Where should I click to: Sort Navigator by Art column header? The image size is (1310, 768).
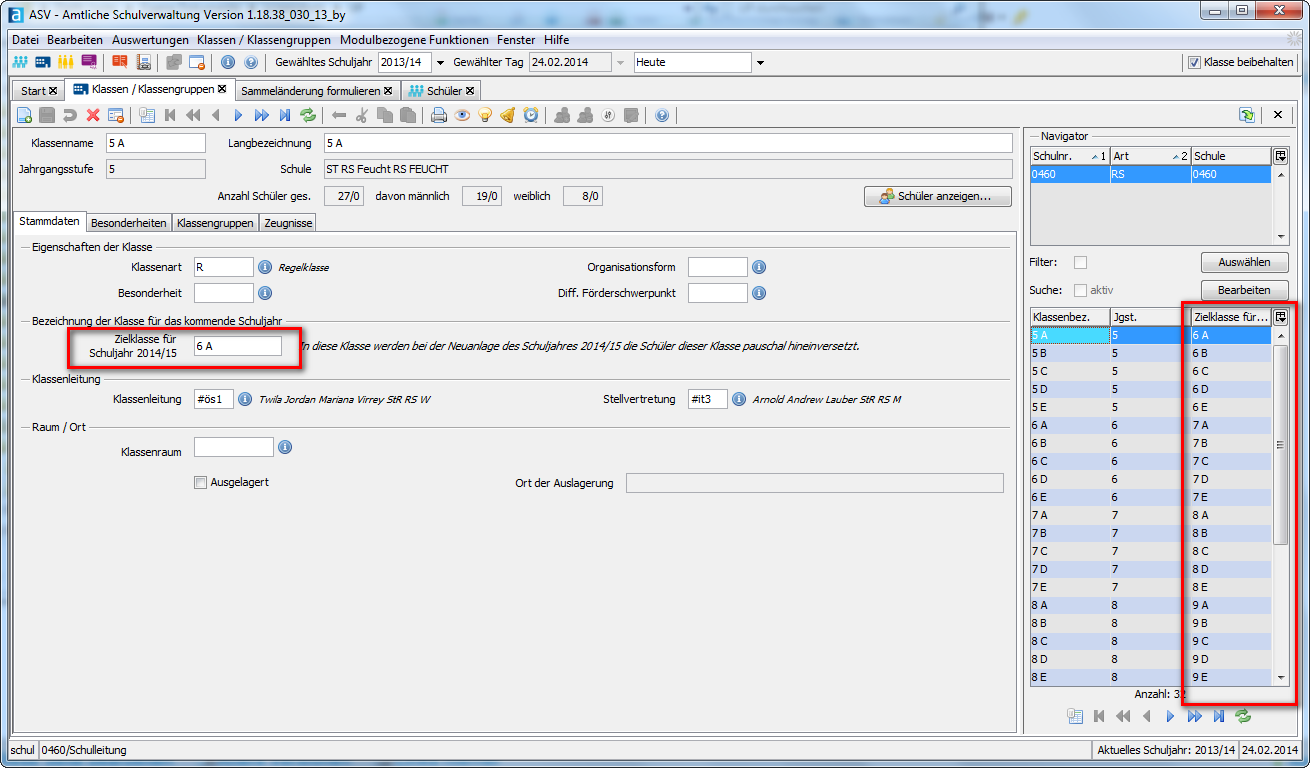1150,156
